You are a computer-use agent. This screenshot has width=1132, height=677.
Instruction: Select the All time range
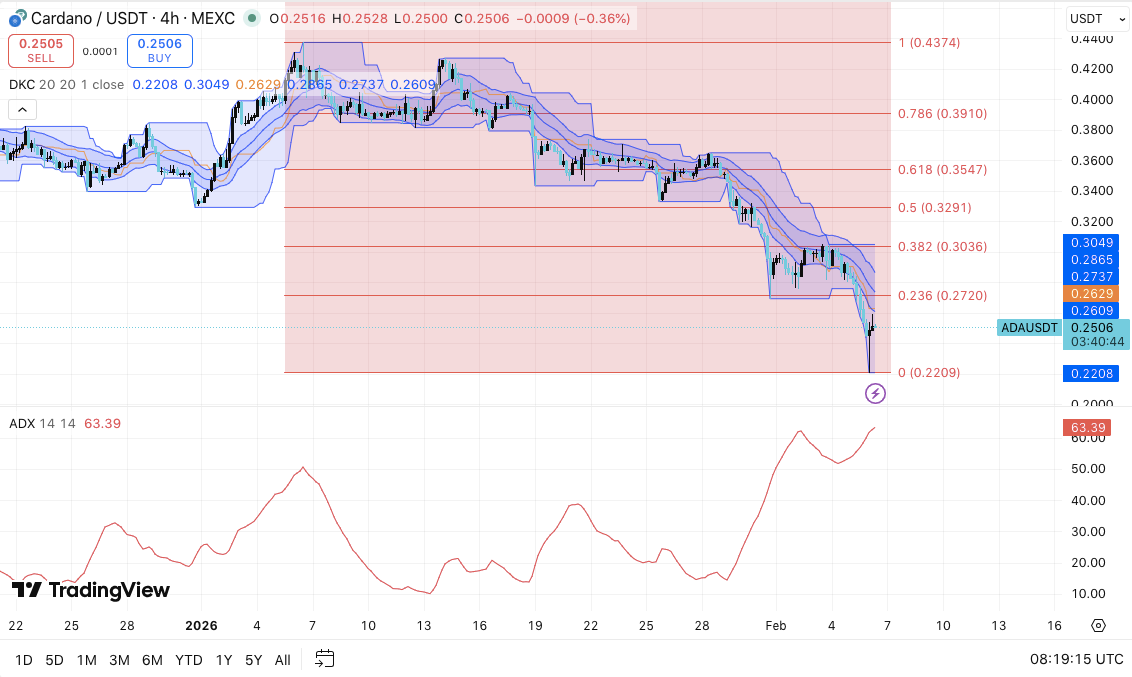coord(282,660)
